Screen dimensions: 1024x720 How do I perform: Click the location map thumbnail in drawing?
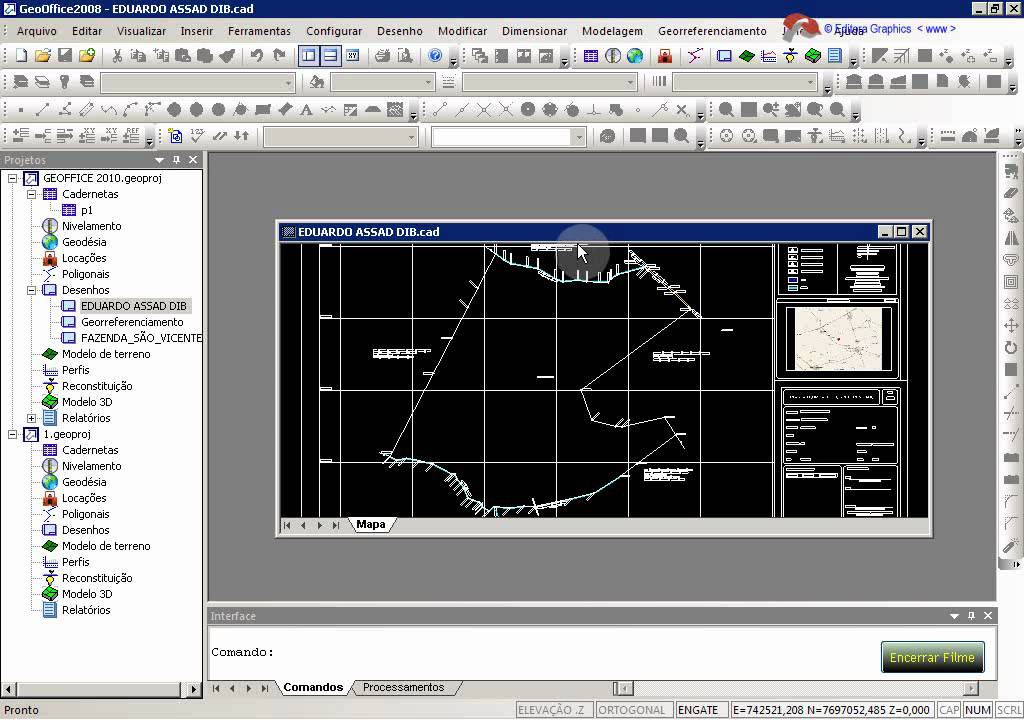[839, 340]
